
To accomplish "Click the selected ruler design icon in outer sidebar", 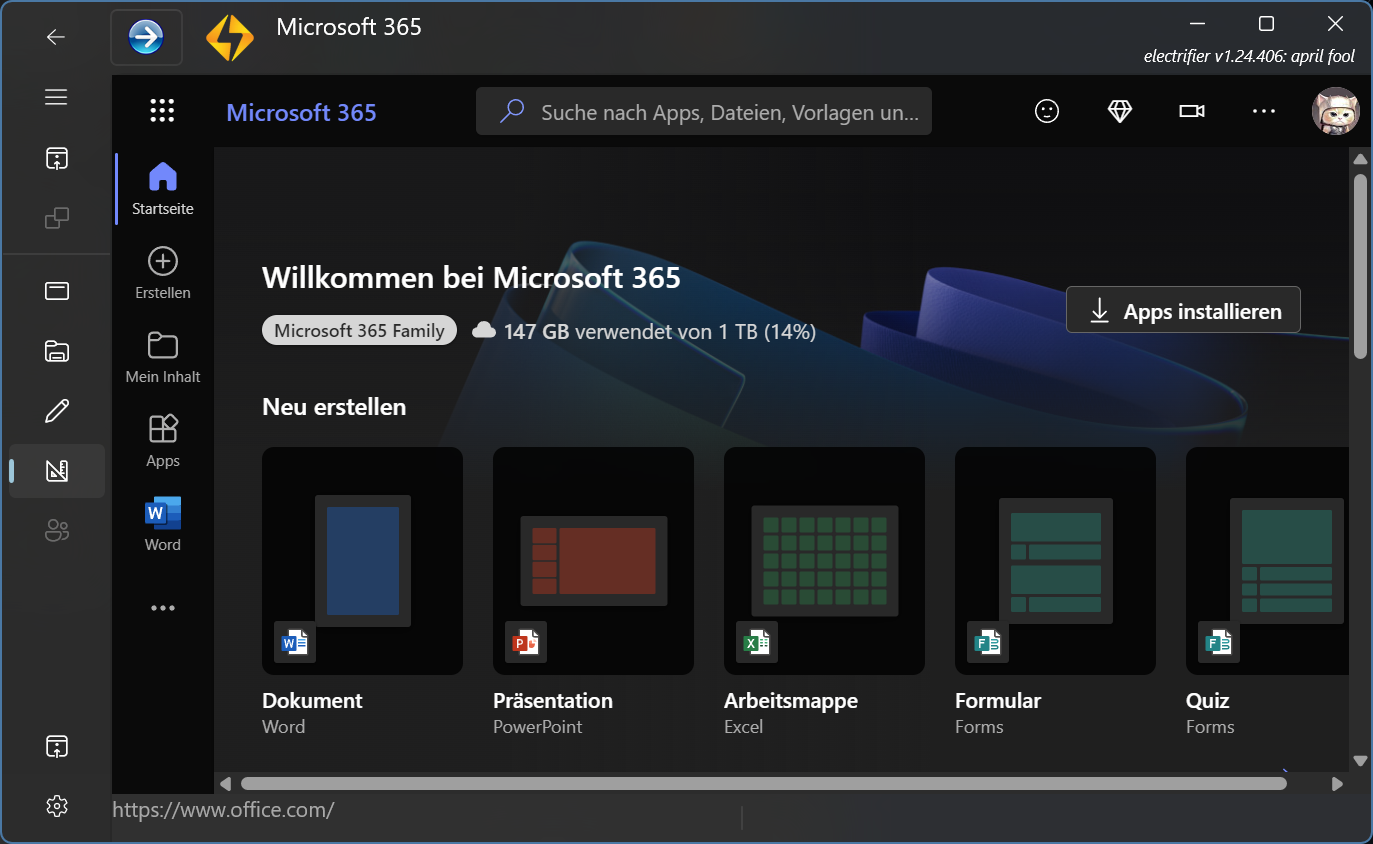I will 57,471.
